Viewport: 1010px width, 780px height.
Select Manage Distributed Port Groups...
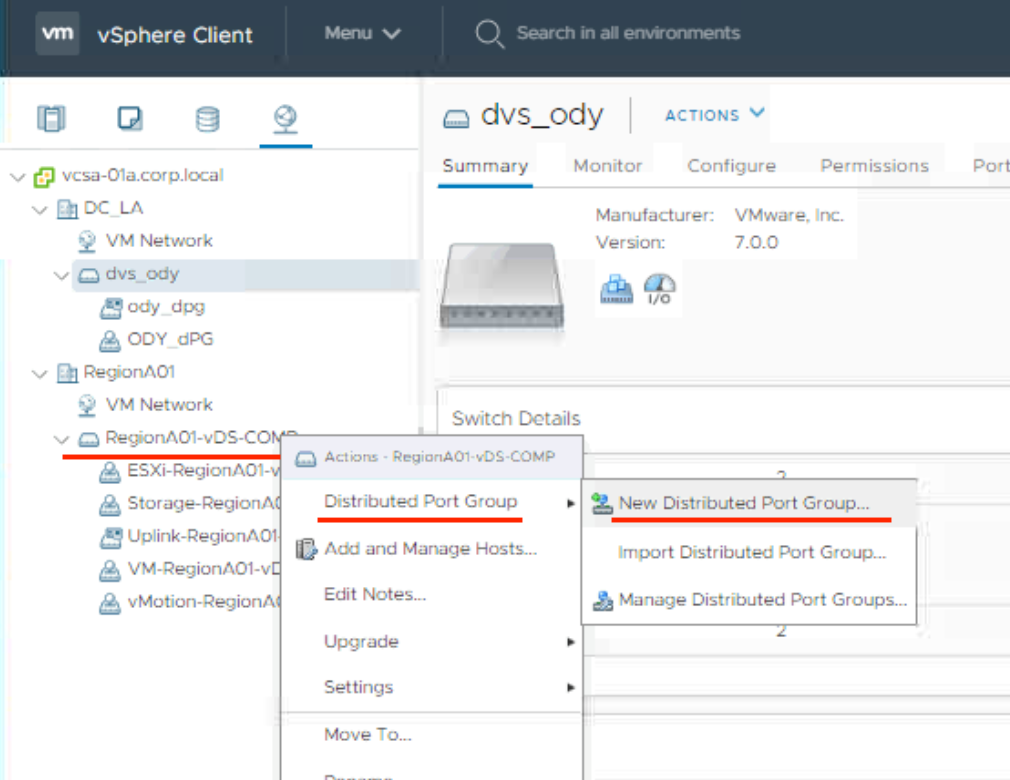point(749,600)
